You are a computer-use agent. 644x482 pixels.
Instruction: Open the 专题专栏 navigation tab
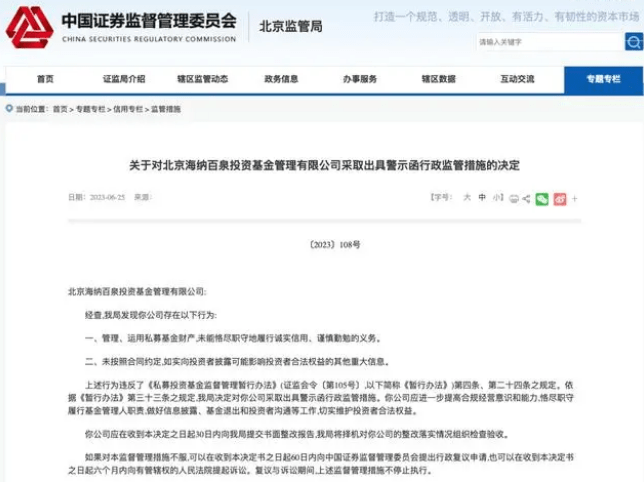(x=603, y=80)
